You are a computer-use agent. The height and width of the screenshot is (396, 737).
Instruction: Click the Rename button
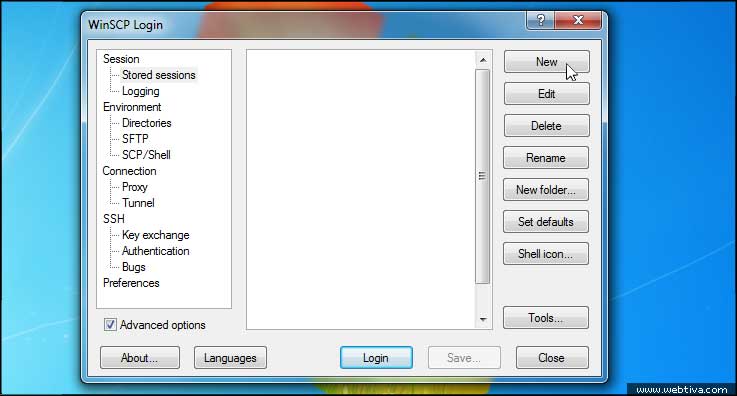[x=546, y=158]
